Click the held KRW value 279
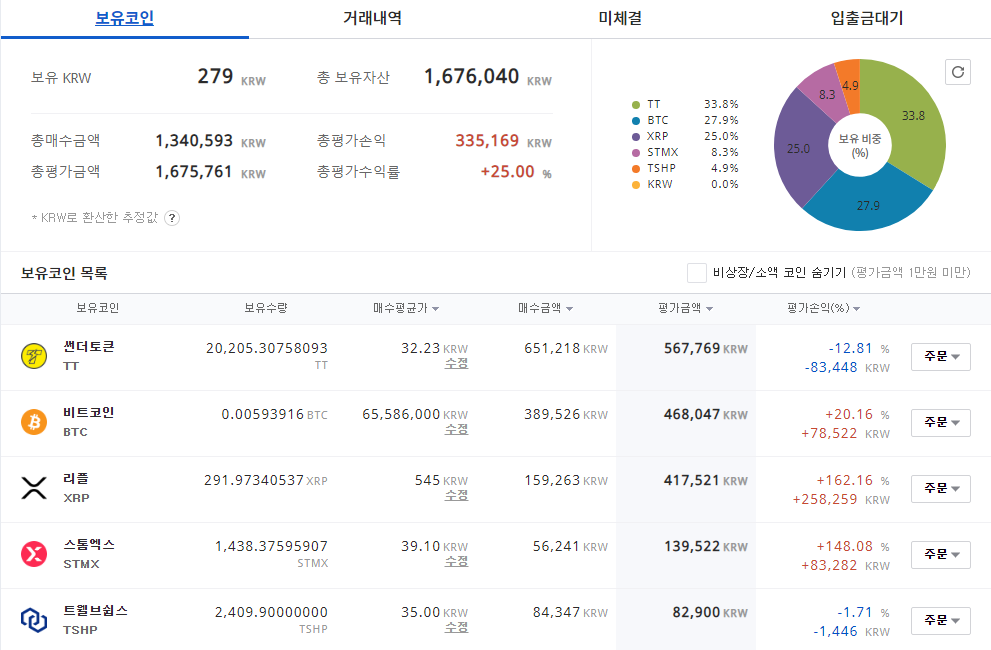The width and height of the screenshot is (991, 650). [216, 77]
